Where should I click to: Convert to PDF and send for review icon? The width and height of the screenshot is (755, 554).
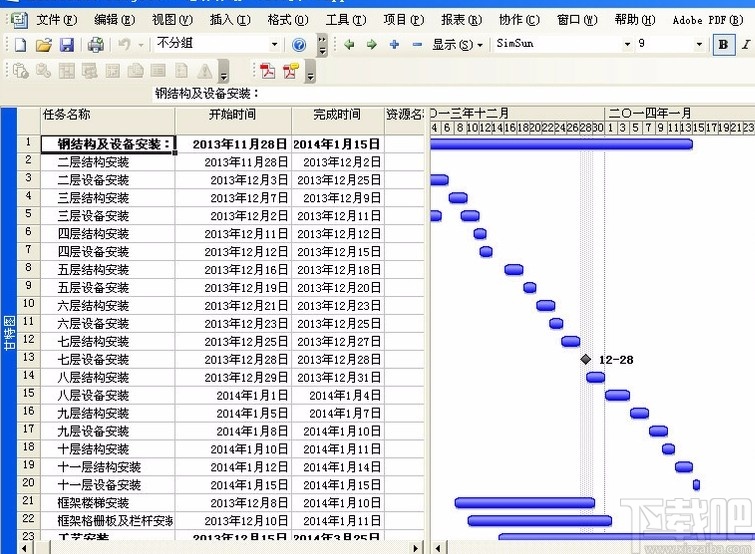click(x=291, y=71)
